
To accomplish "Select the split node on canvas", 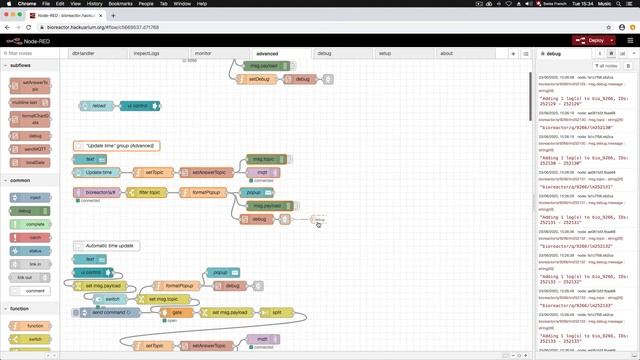I will point(277,313).
